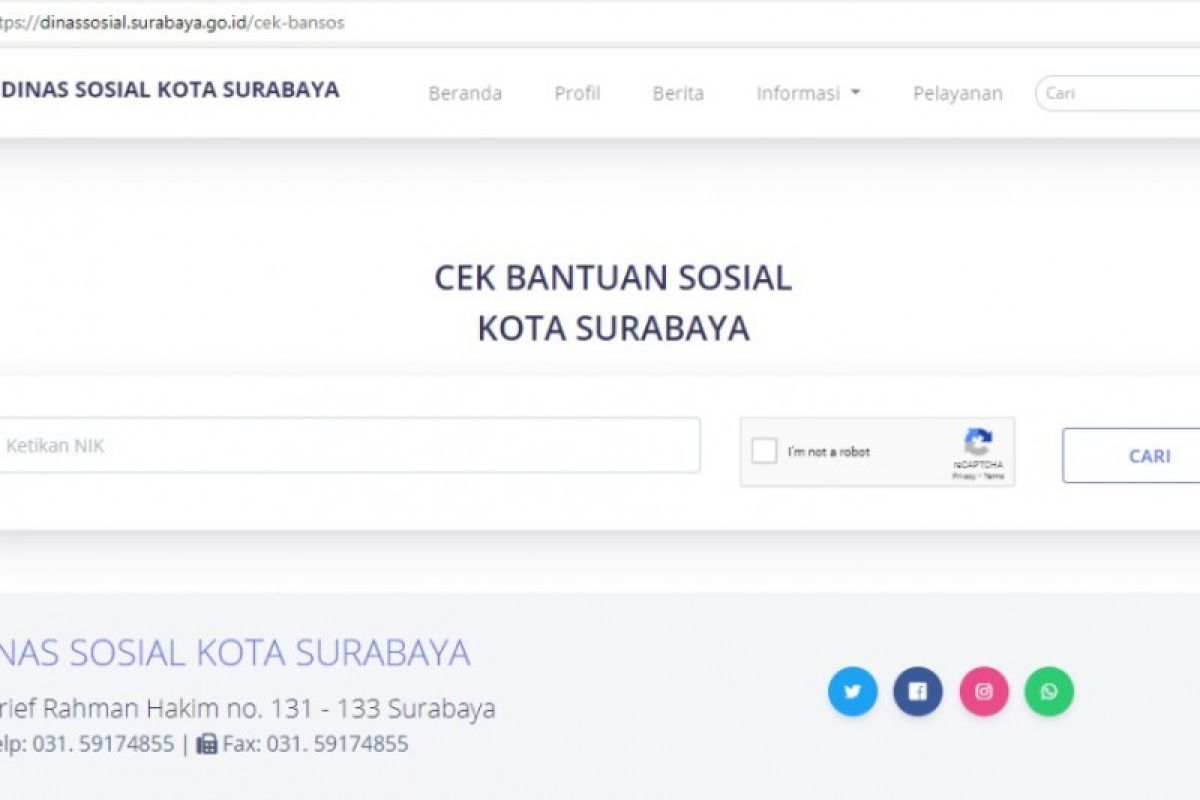1200x800 pixels.
Task: Click the reCAPTCHA logo
Action: coord(978,442)
